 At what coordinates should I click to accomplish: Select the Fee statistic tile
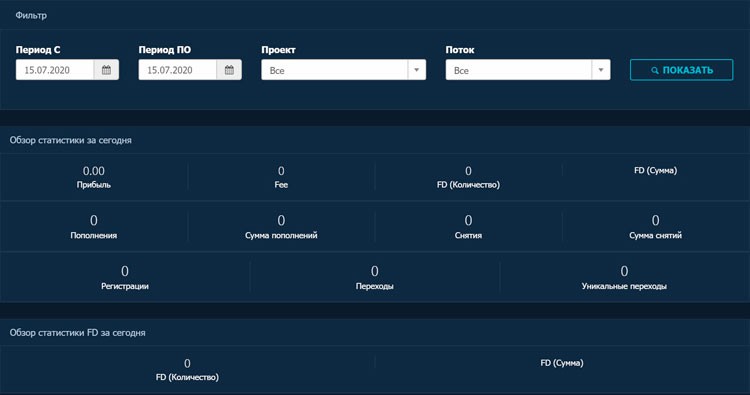[281, 177]
